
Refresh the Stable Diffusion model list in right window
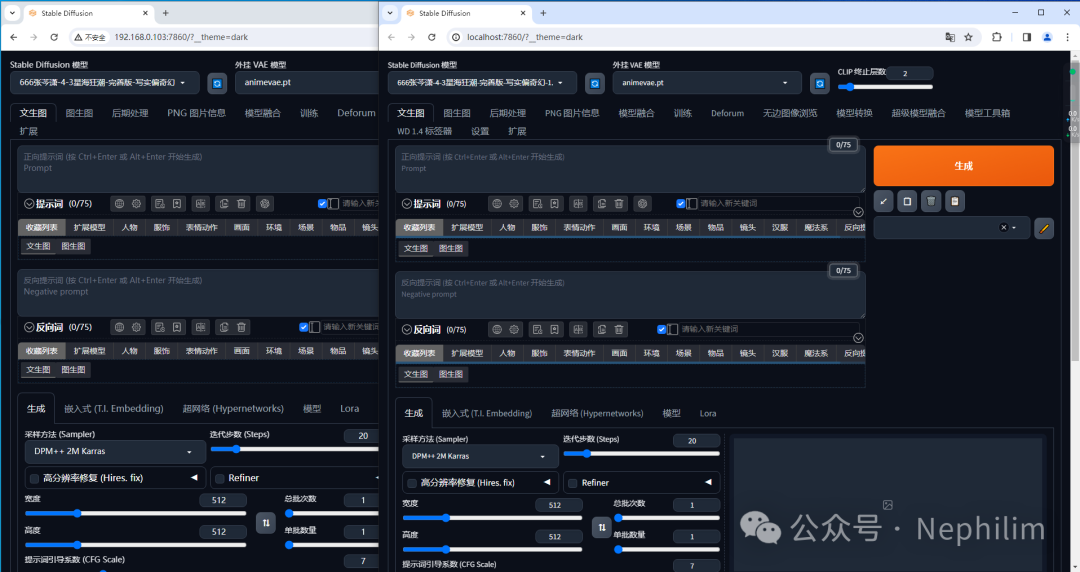(x=594, y=83)
